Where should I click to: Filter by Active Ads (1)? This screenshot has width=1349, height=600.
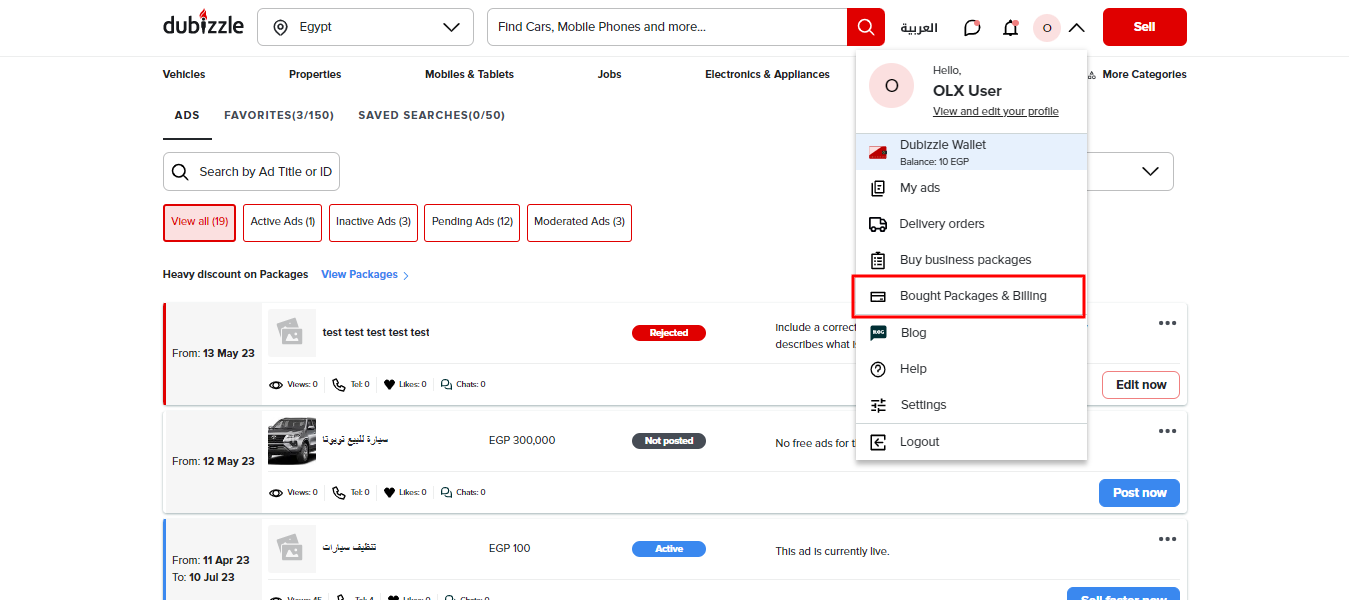(x=283, y=222)
